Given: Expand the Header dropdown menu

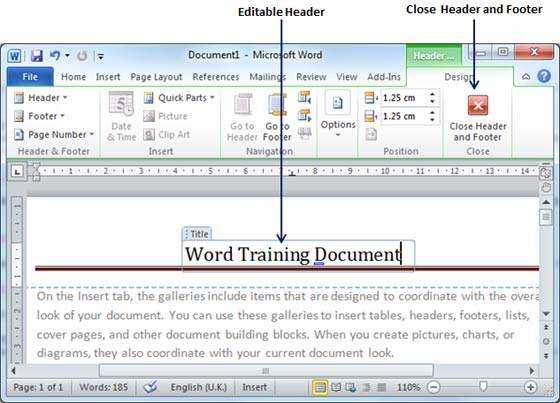Looking at the screenshot, I should (40, 98).
